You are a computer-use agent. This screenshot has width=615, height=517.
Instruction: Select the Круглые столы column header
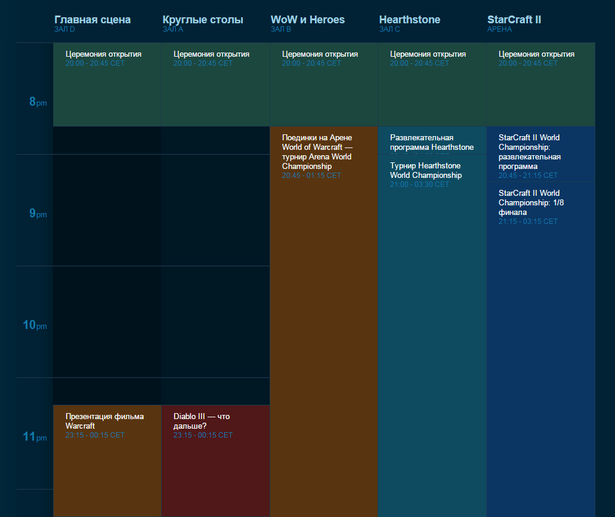(203, 20)
